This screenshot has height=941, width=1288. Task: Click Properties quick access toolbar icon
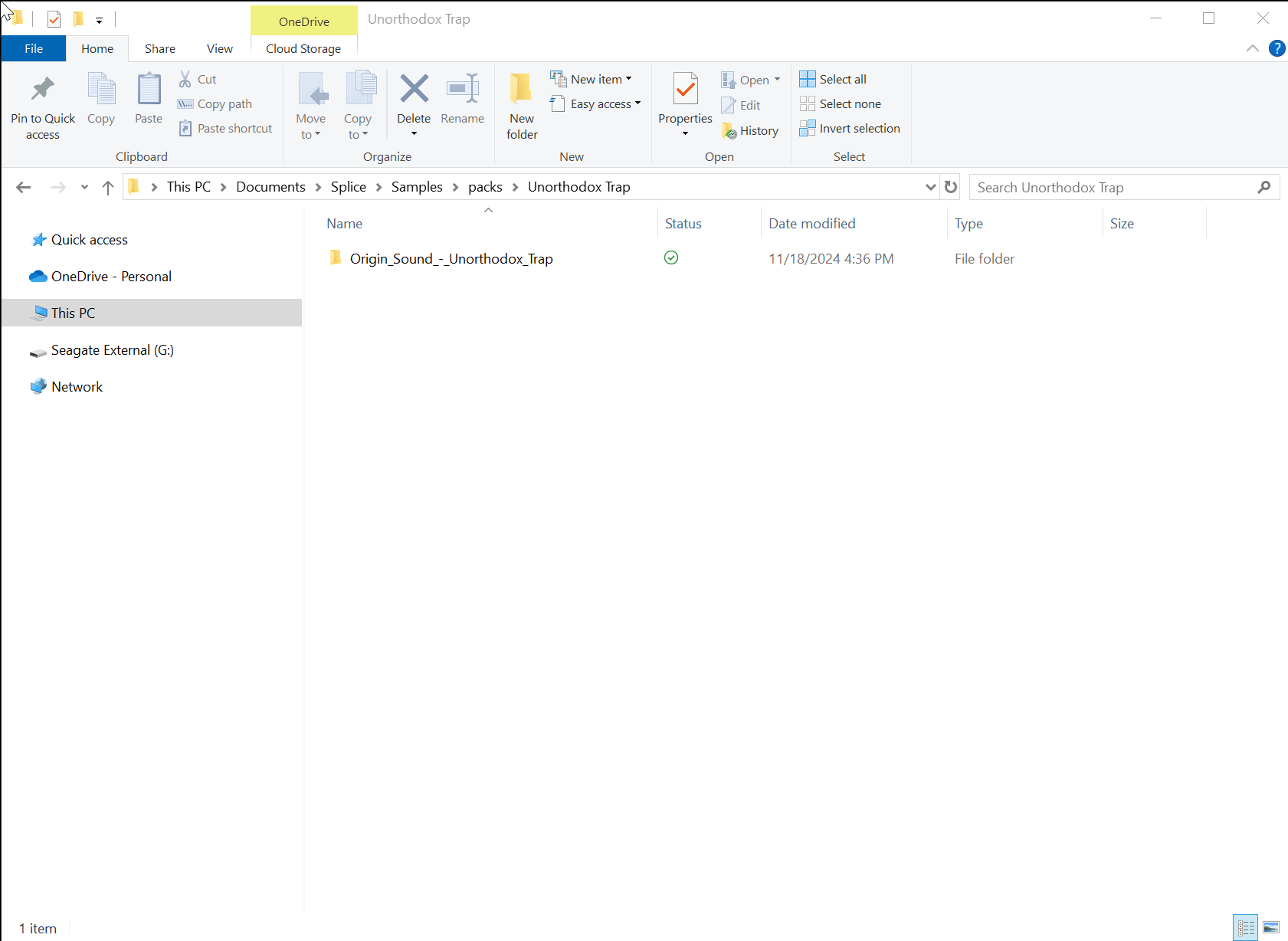coord(54,19)
